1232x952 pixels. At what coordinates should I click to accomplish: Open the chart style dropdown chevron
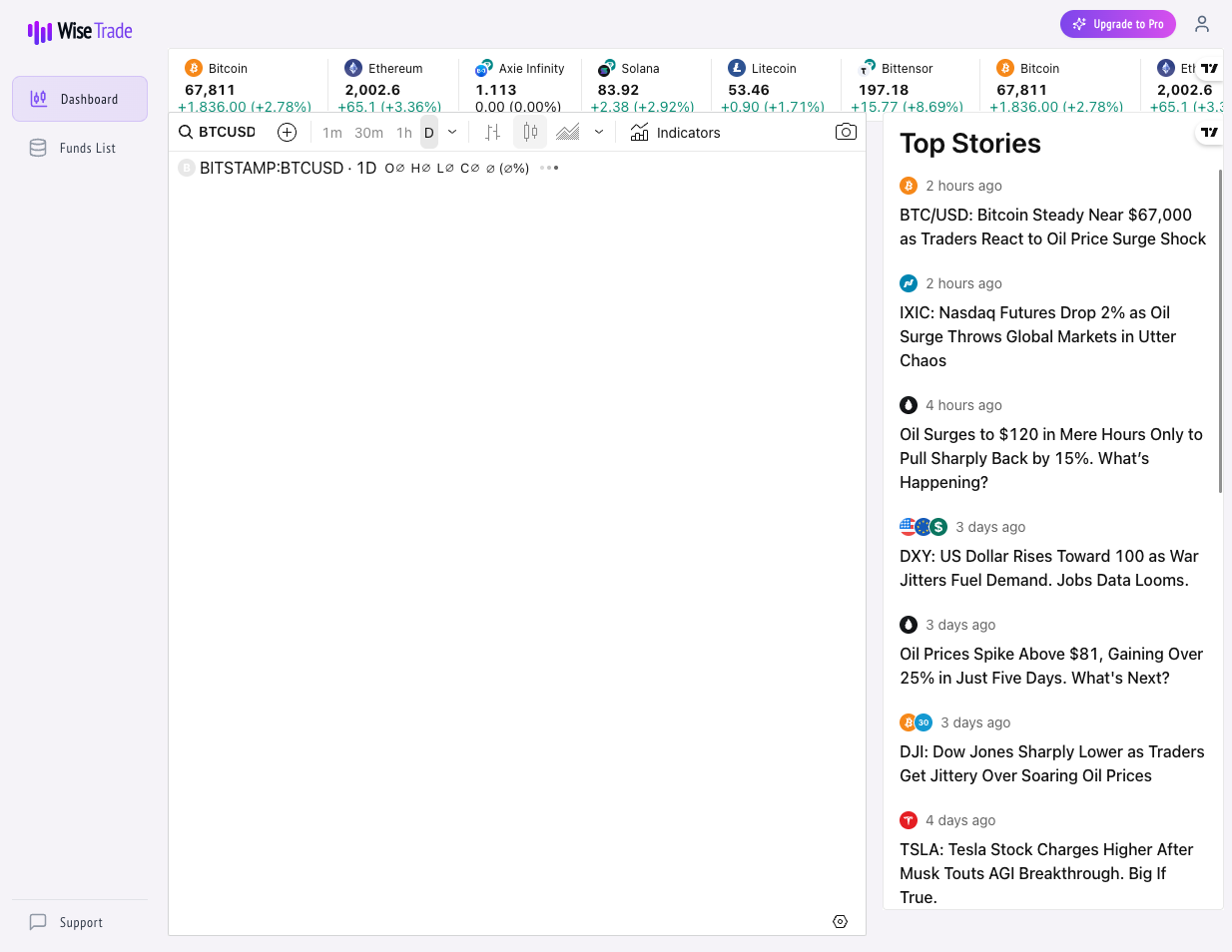(599, 131)
